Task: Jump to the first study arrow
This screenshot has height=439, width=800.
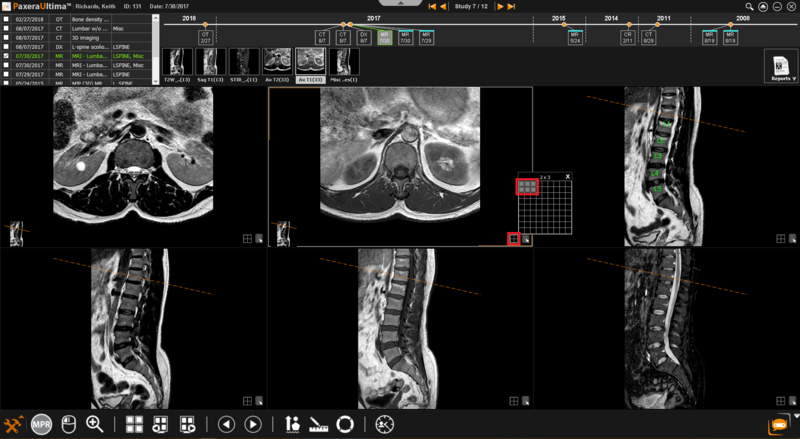Action: [431, 6]
